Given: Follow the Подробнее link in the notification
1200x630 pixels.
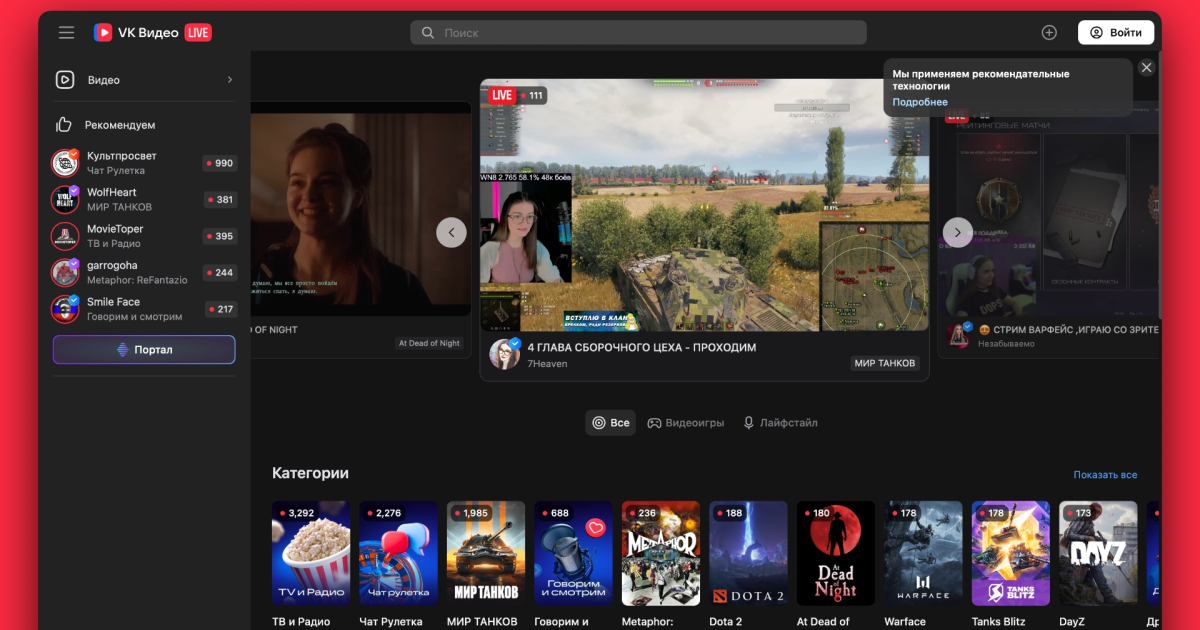Looking at the screenshot, I should (920, 102).
